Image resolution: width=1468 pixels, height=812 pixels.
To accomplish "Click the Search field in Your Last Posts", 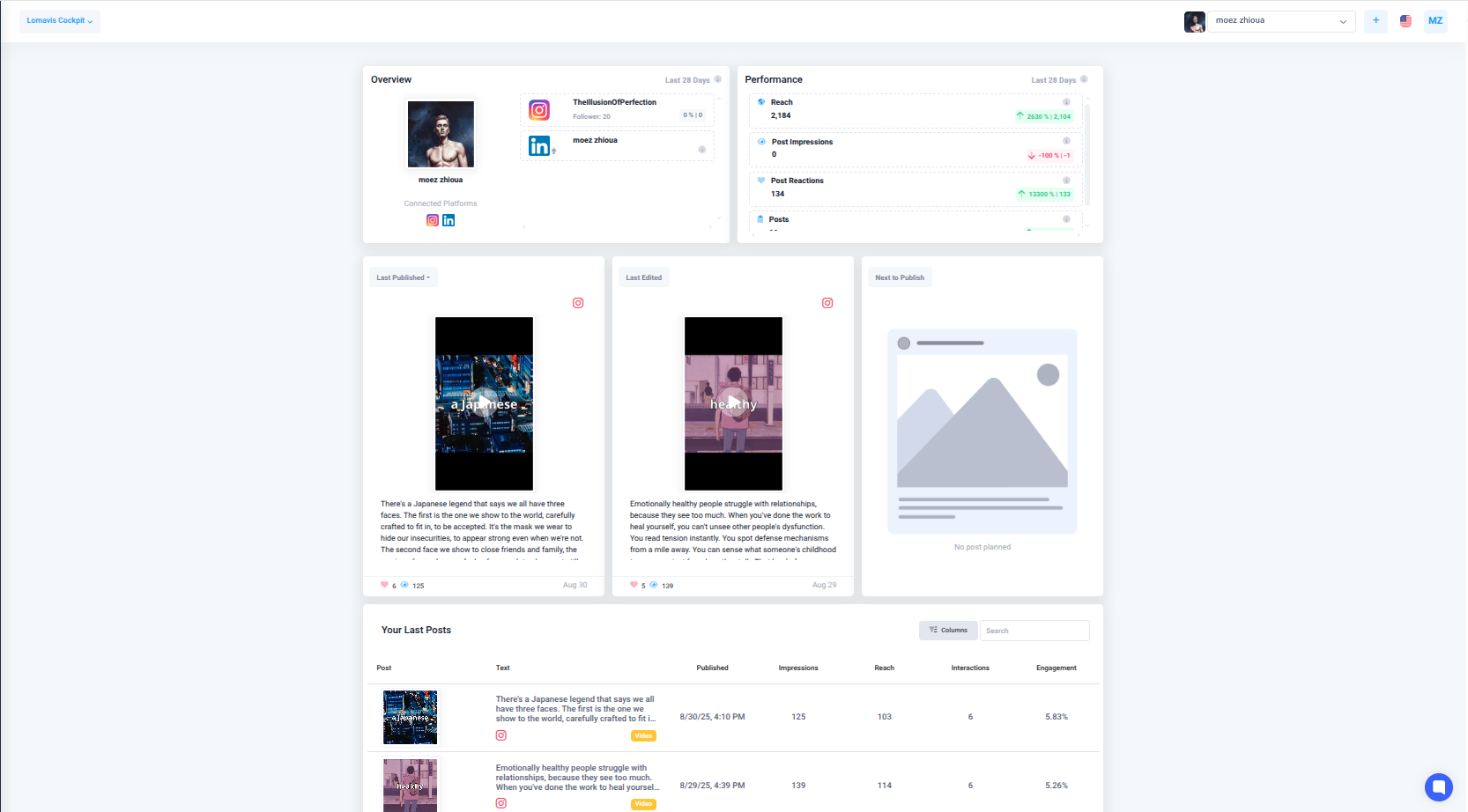I will [x=1034, y=631].
